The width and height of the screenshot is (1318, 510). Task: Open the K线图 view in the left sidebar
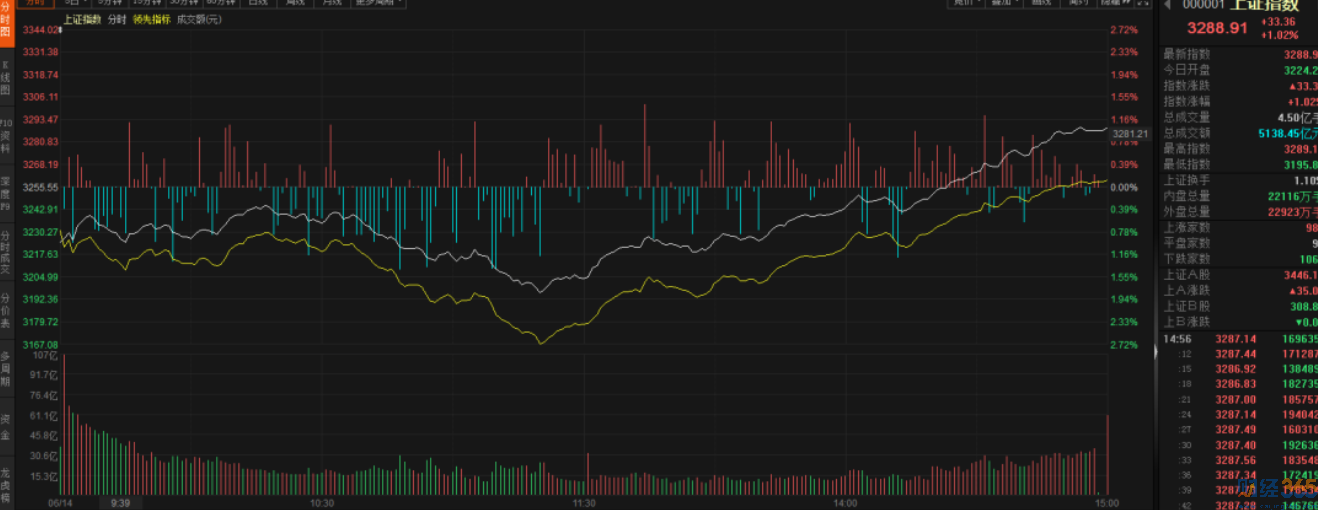(x=6, y=77)
